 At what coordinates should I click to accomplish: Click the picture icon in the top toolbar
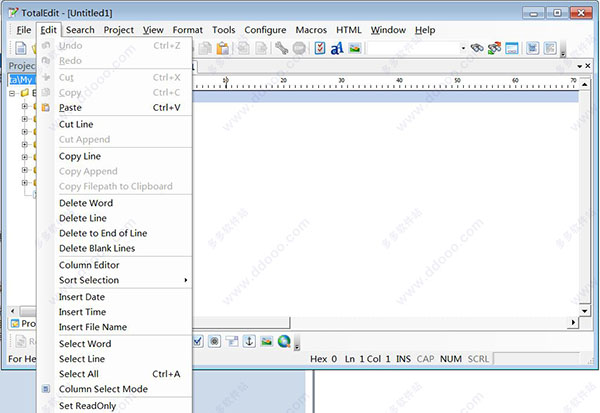click(x=355, y=48)
